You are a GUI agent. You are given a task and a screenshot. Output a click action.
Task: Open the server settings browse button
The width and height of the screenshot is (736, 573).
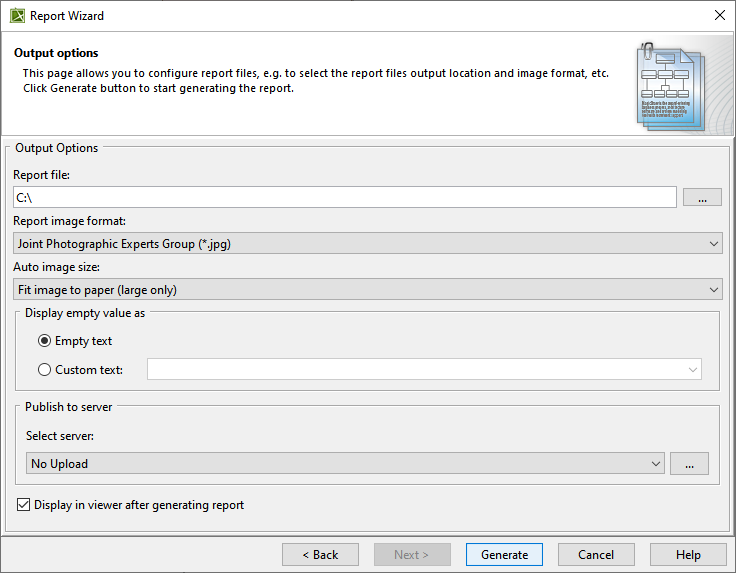[x=689, y=464]
